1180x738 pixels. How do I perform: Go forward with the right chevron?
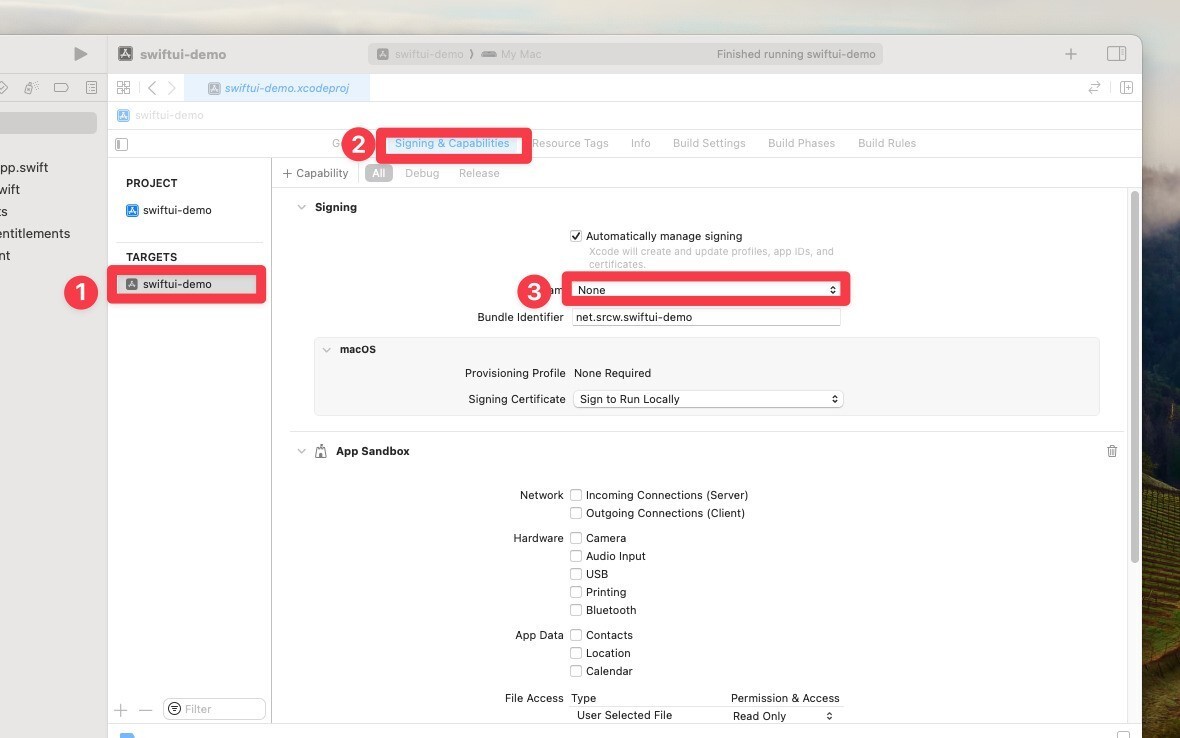click(x=172, y=88)
